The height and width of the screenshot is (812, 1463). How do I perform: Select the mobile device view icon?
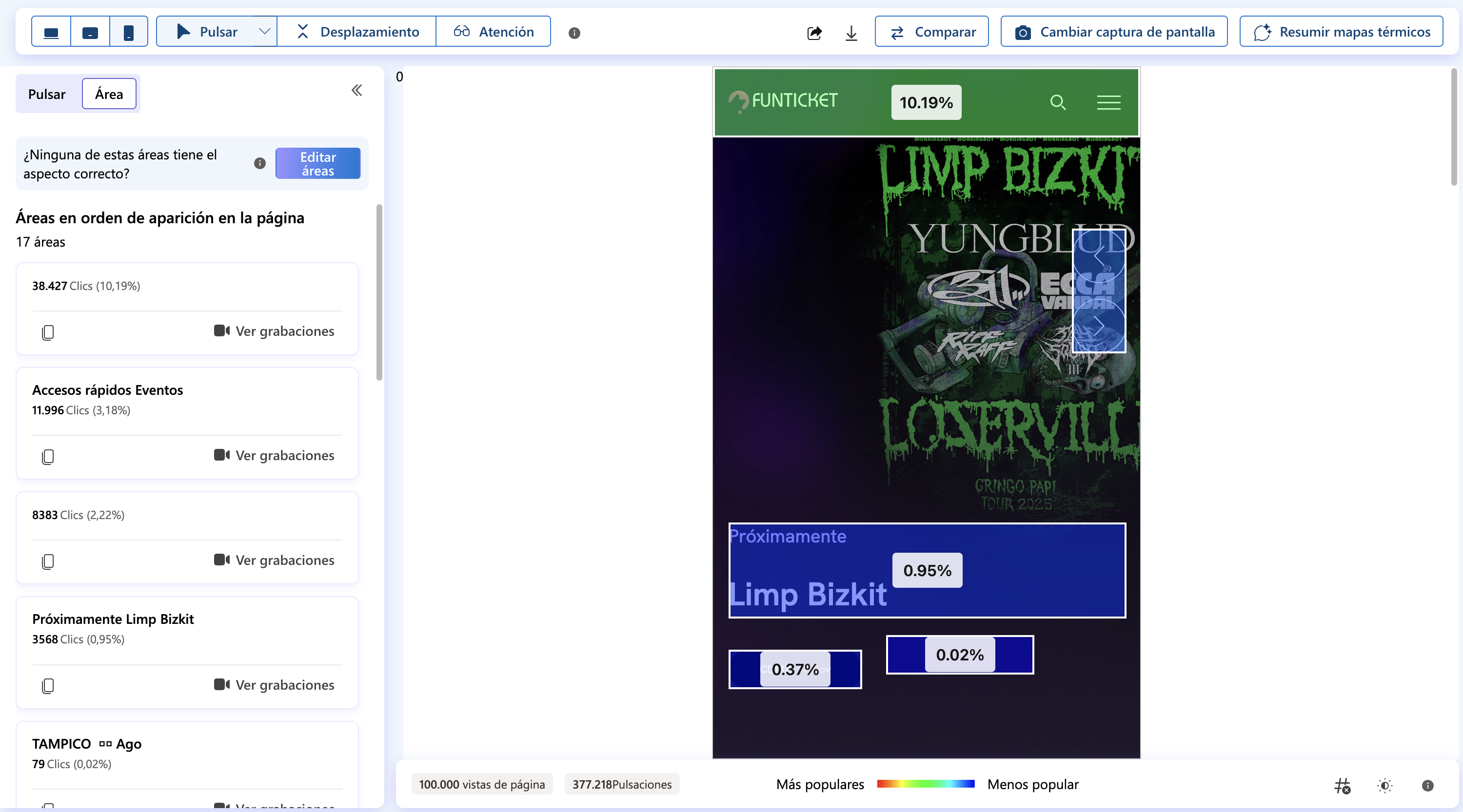129,31
